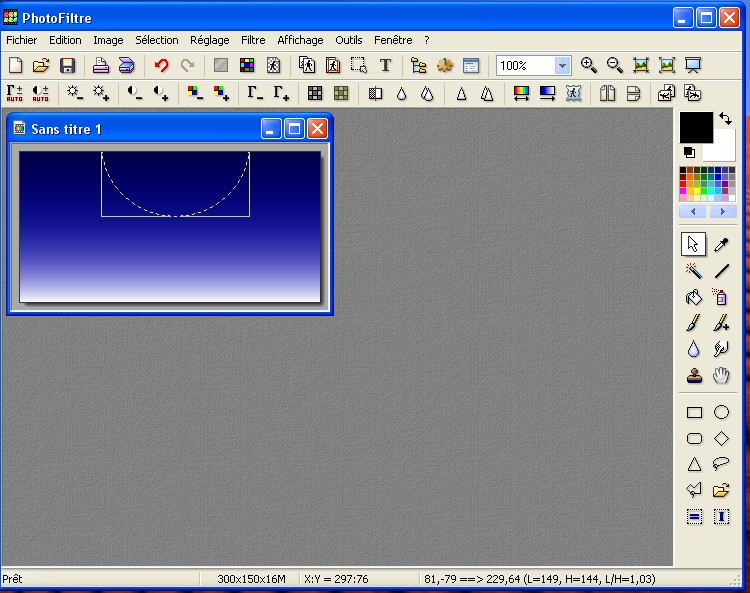
Task: Increase saturation with colored squares plus icon
Action: click(x=221, y=93)
